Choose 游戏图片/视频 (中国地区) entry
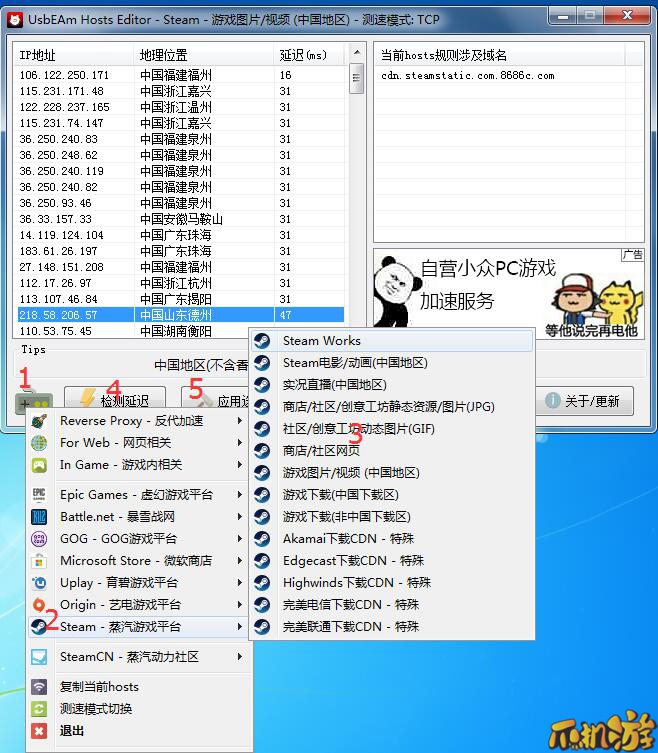The width and height of the screenshot is (658, 753). [x=391, y=473]
